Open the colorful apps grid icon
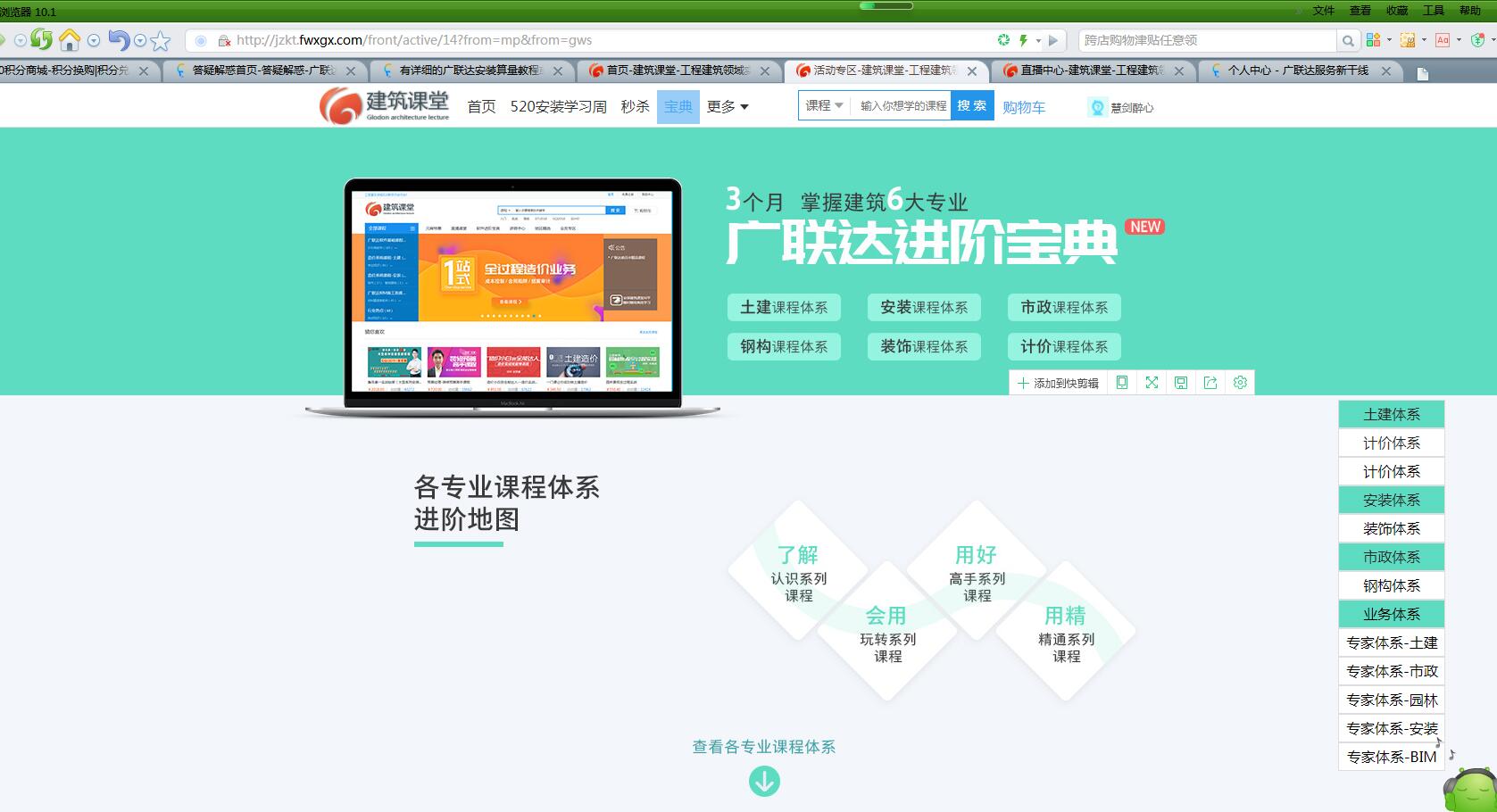 click(1373, 39)
